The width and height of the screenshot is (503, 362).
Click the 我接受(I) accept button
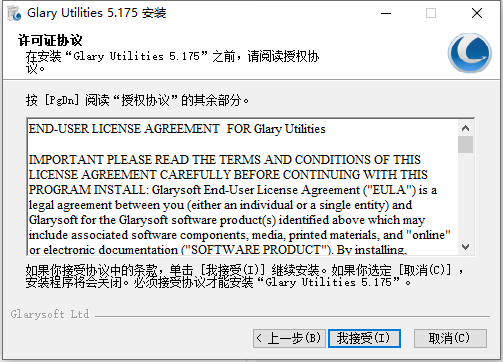(x=364, y=338)
